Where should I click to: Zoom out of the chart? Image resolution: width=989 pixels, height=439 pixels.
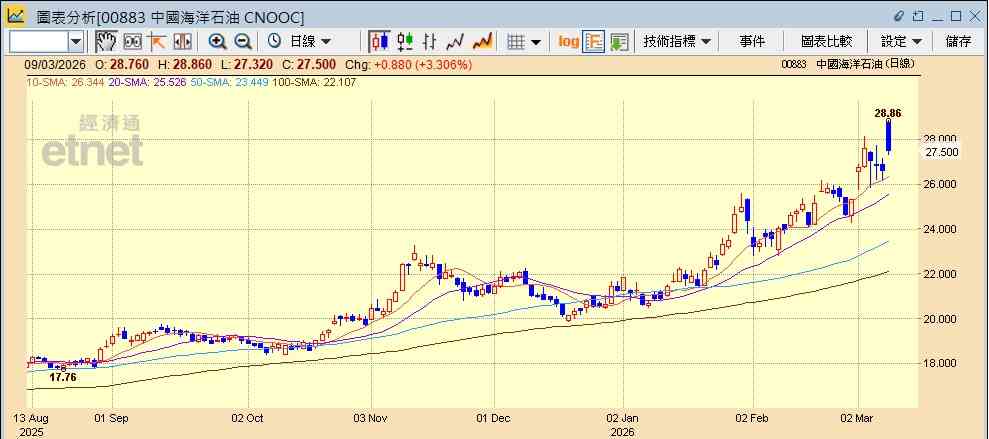[x=243, y=42]
